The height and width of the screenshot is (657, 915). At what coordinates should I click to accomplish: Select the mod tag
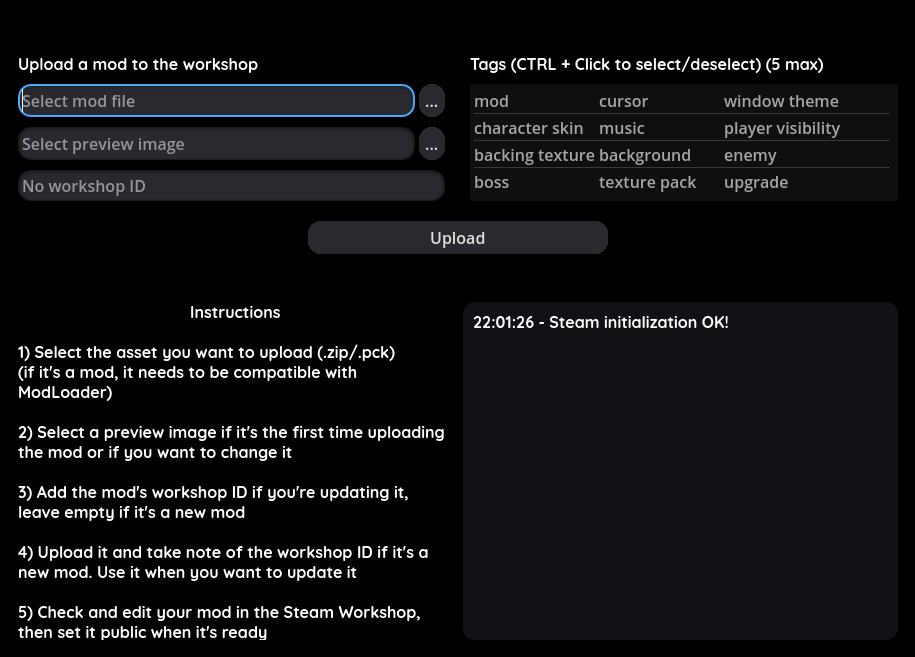pos(491,101)
